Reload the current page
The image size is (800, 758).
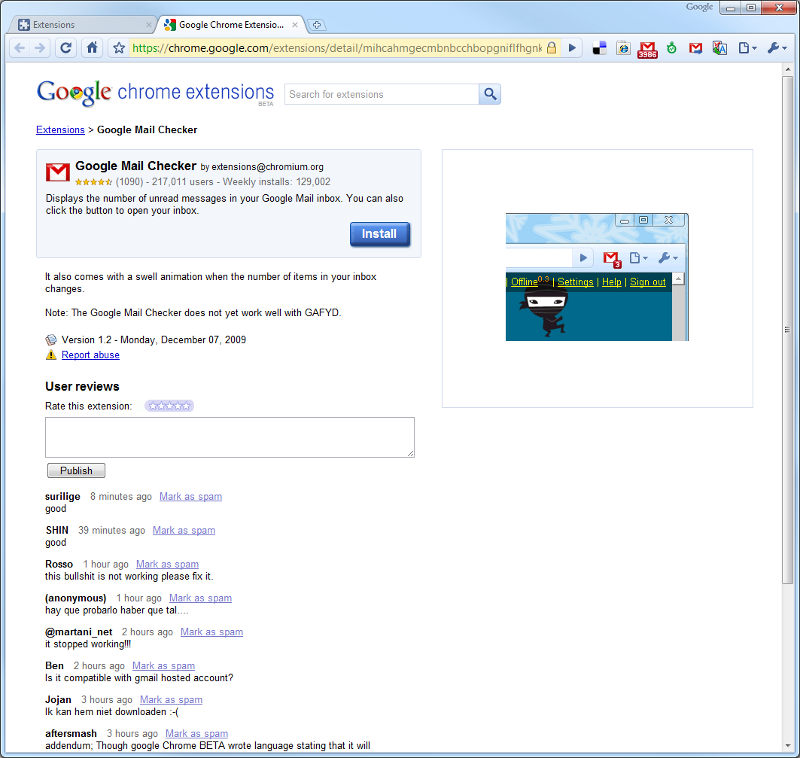click(x=66, y=48)
